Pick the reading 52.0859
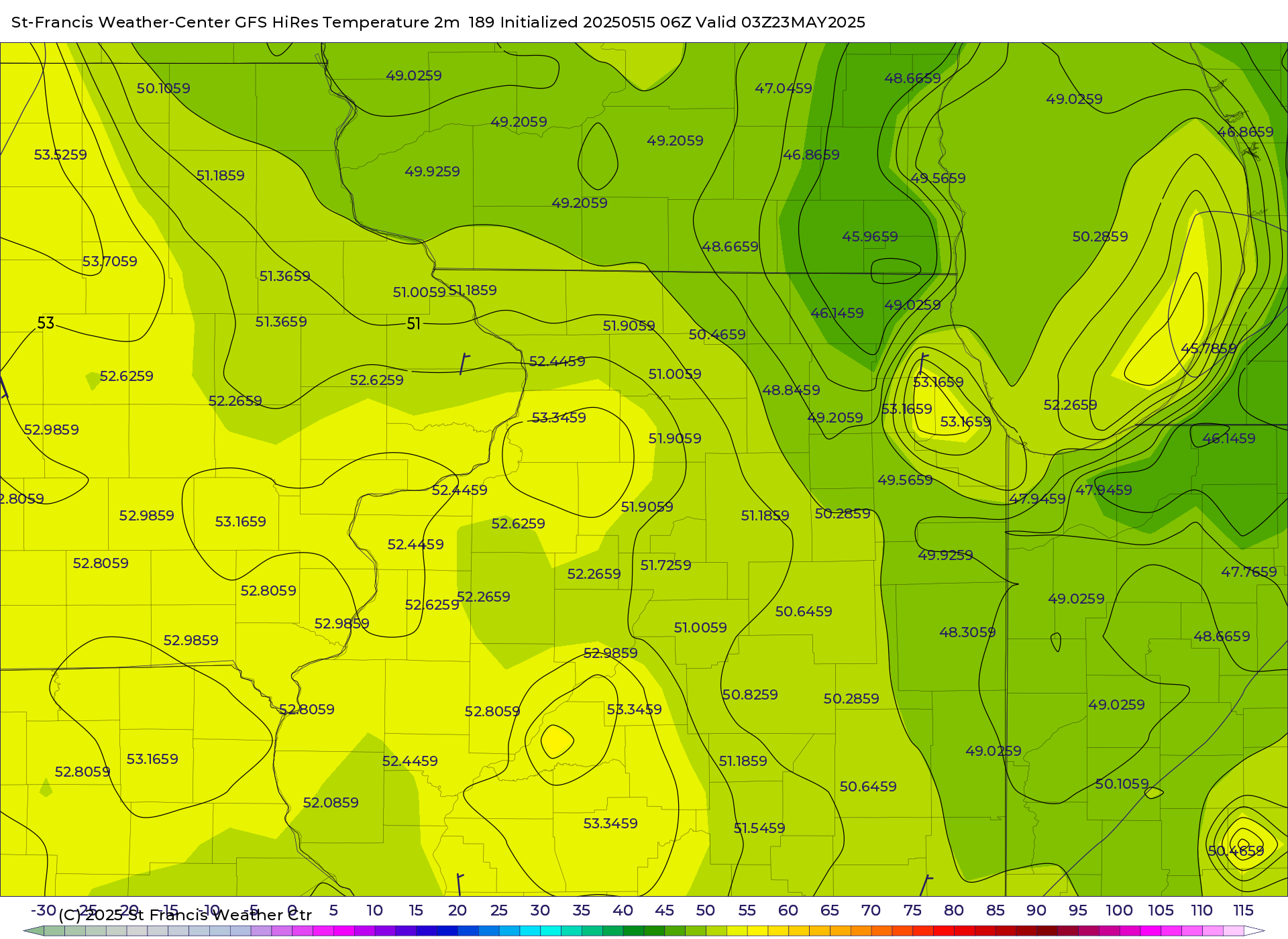The image size is (1288, 939). pos(331,803)
